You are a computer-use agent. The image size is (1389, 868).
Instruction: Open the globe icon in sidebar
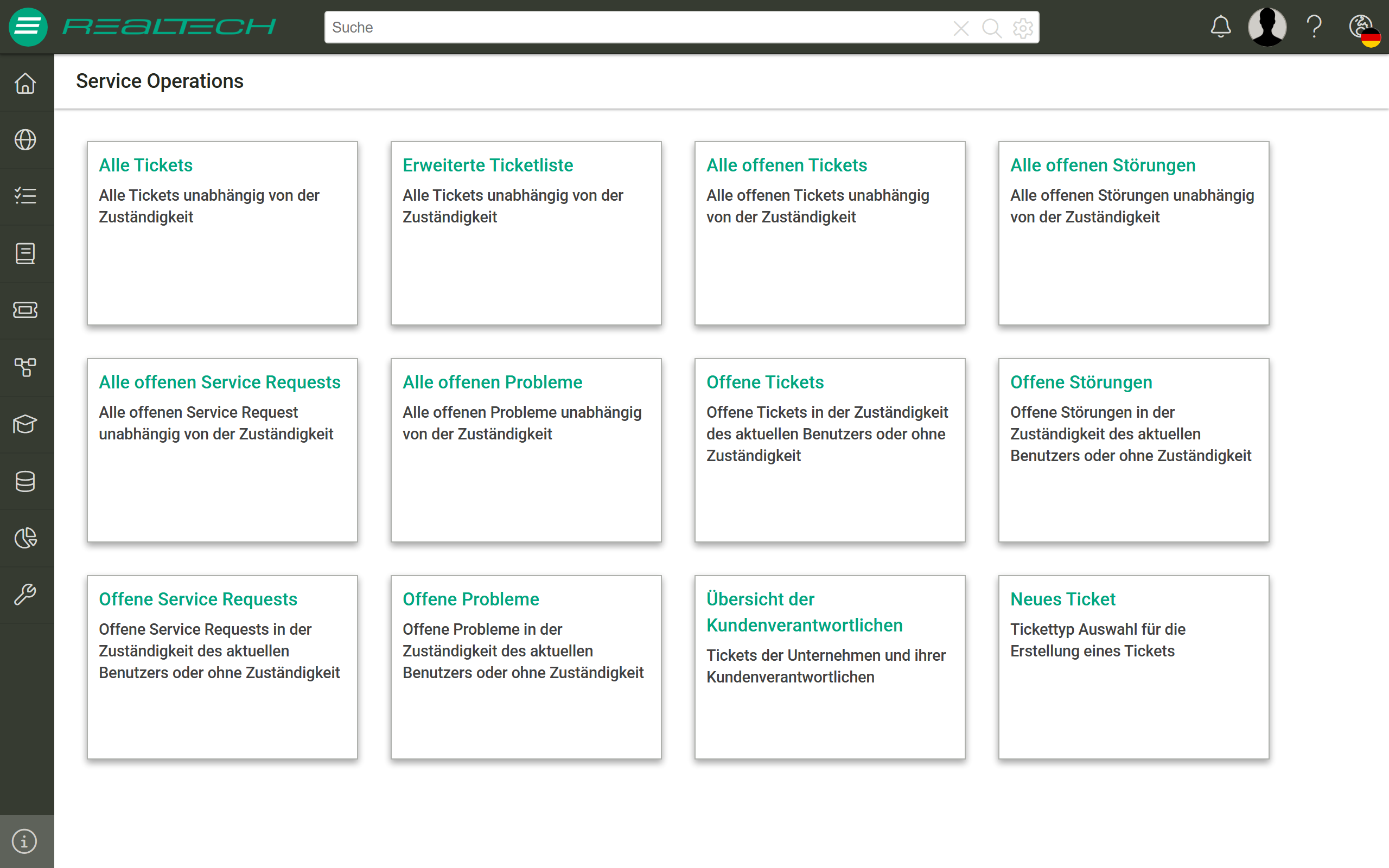coord(26,139)
